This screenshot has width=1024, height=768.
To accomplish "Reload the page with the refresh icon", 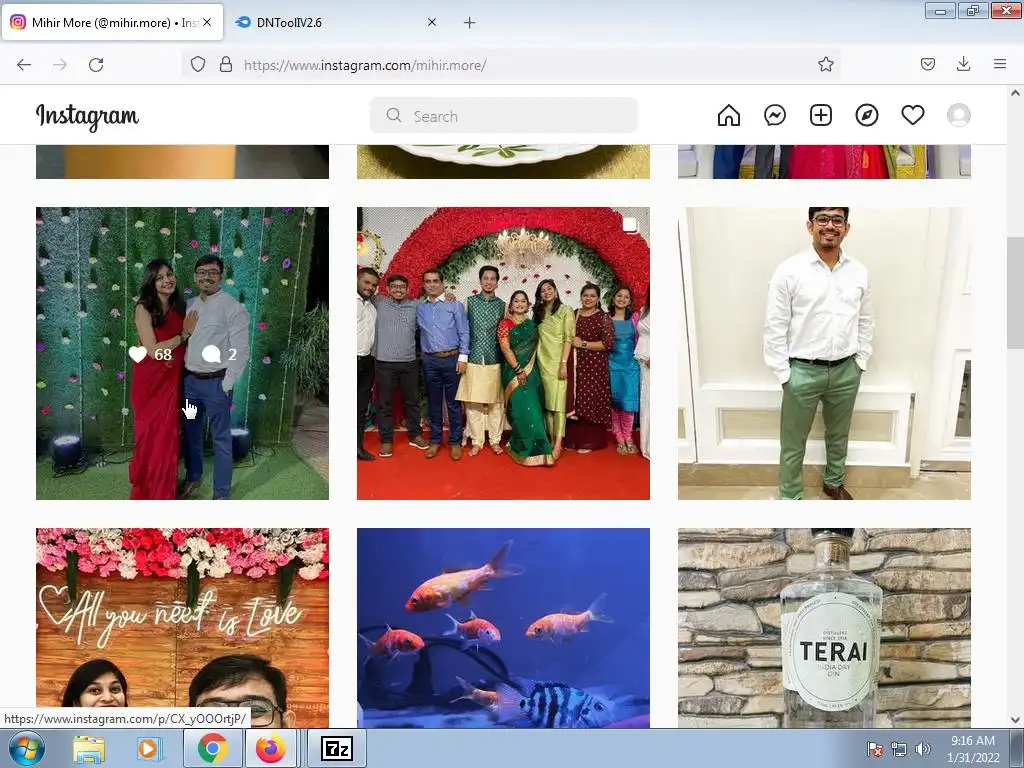I will tap(96, 65).
